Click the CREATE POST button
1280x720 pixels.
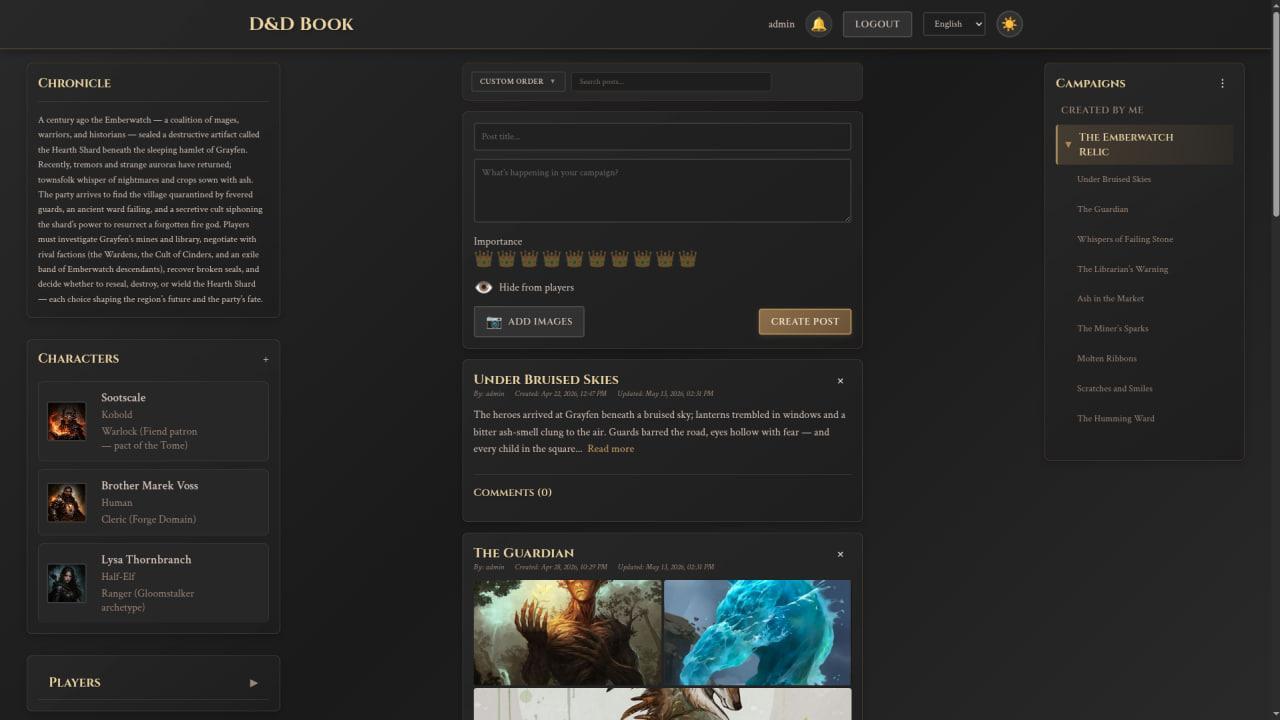point(805,322)
